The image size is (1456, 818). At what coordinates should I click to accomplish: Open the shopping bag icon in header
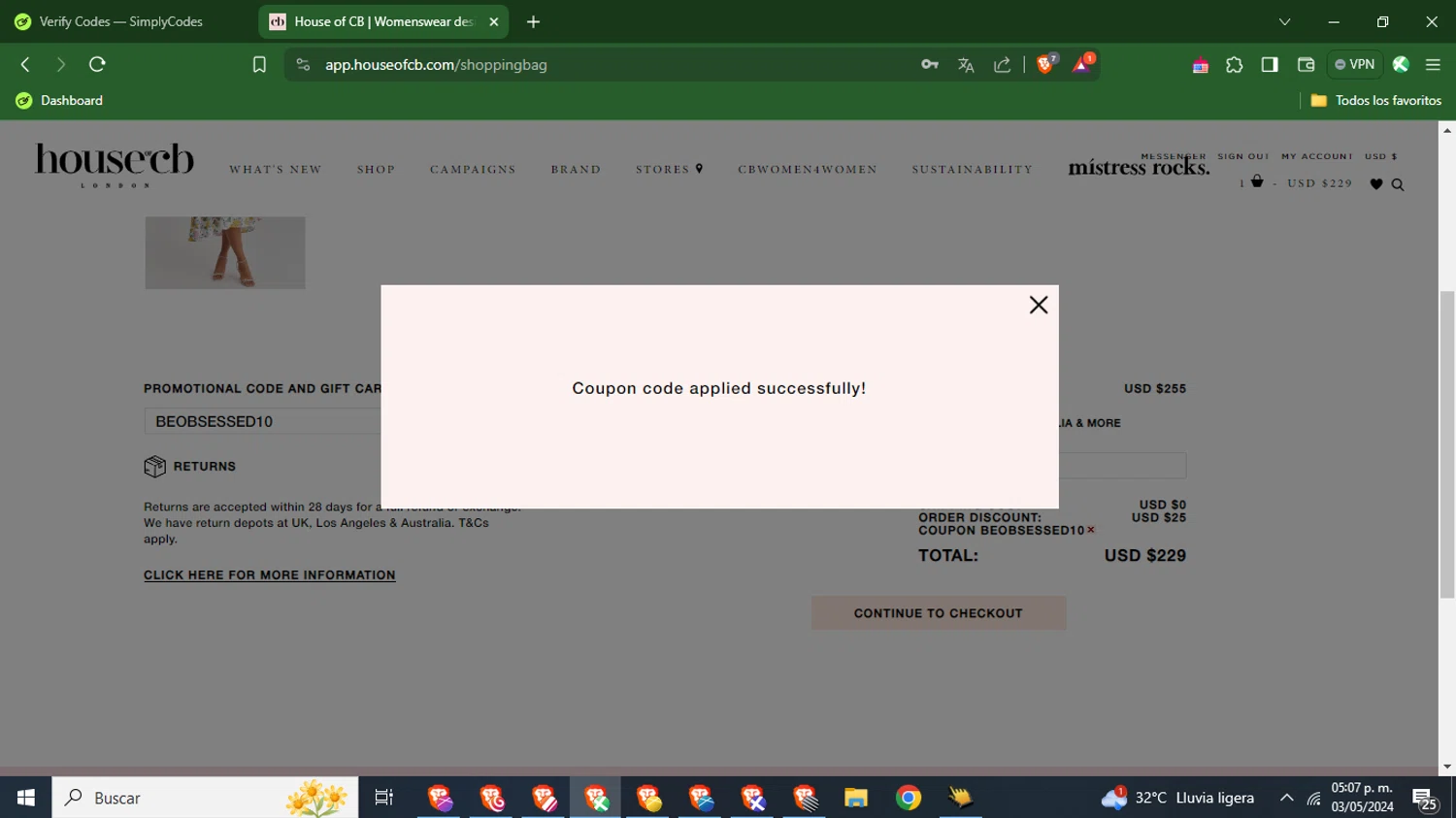(x=1257, y=181)
